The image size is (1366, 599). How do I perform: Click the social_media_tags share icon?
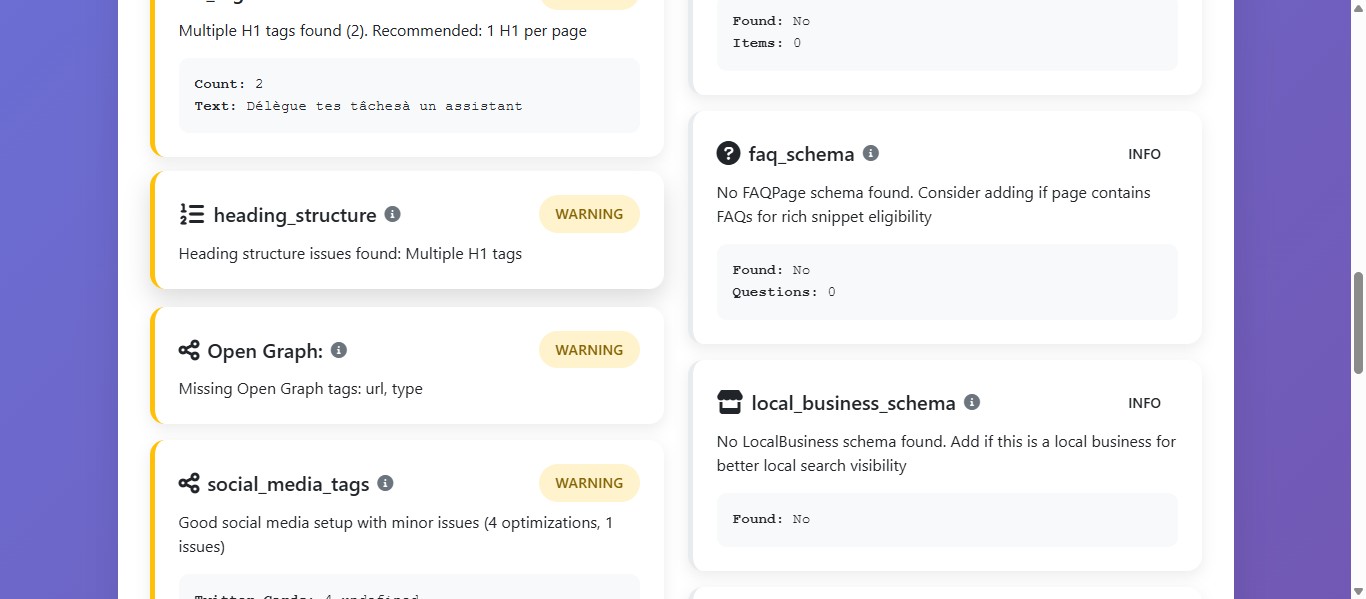tap(189, 483)
